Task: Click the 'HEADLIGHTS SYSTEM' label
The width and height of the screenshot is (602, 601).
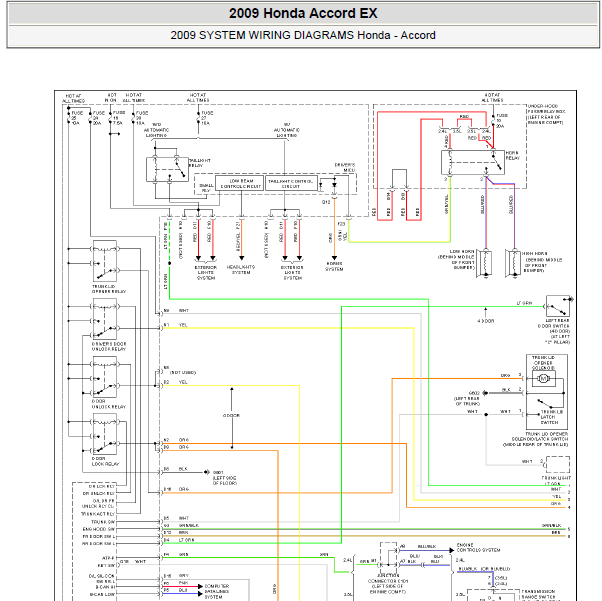Action: (x=241, y=270)
